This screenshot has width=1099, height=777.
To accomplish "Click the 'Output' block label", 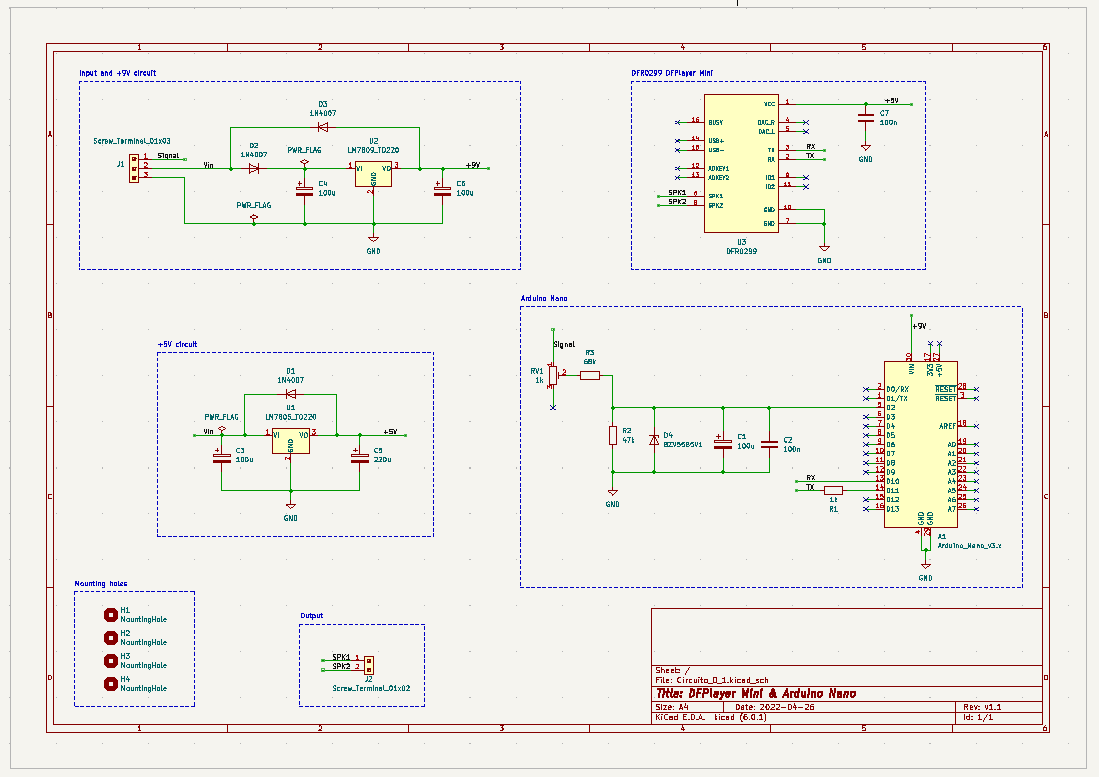I will [312, 616].
